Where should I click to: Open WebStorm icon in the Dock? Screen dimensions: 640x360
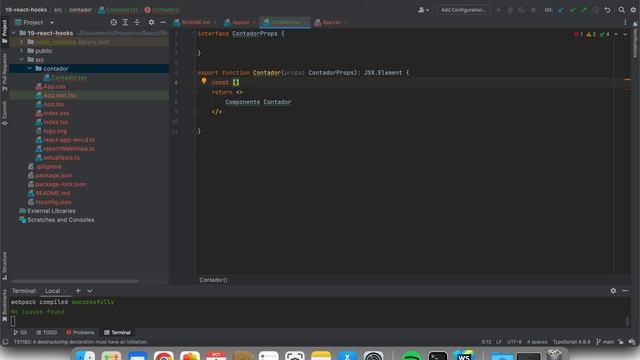[464, 356]
